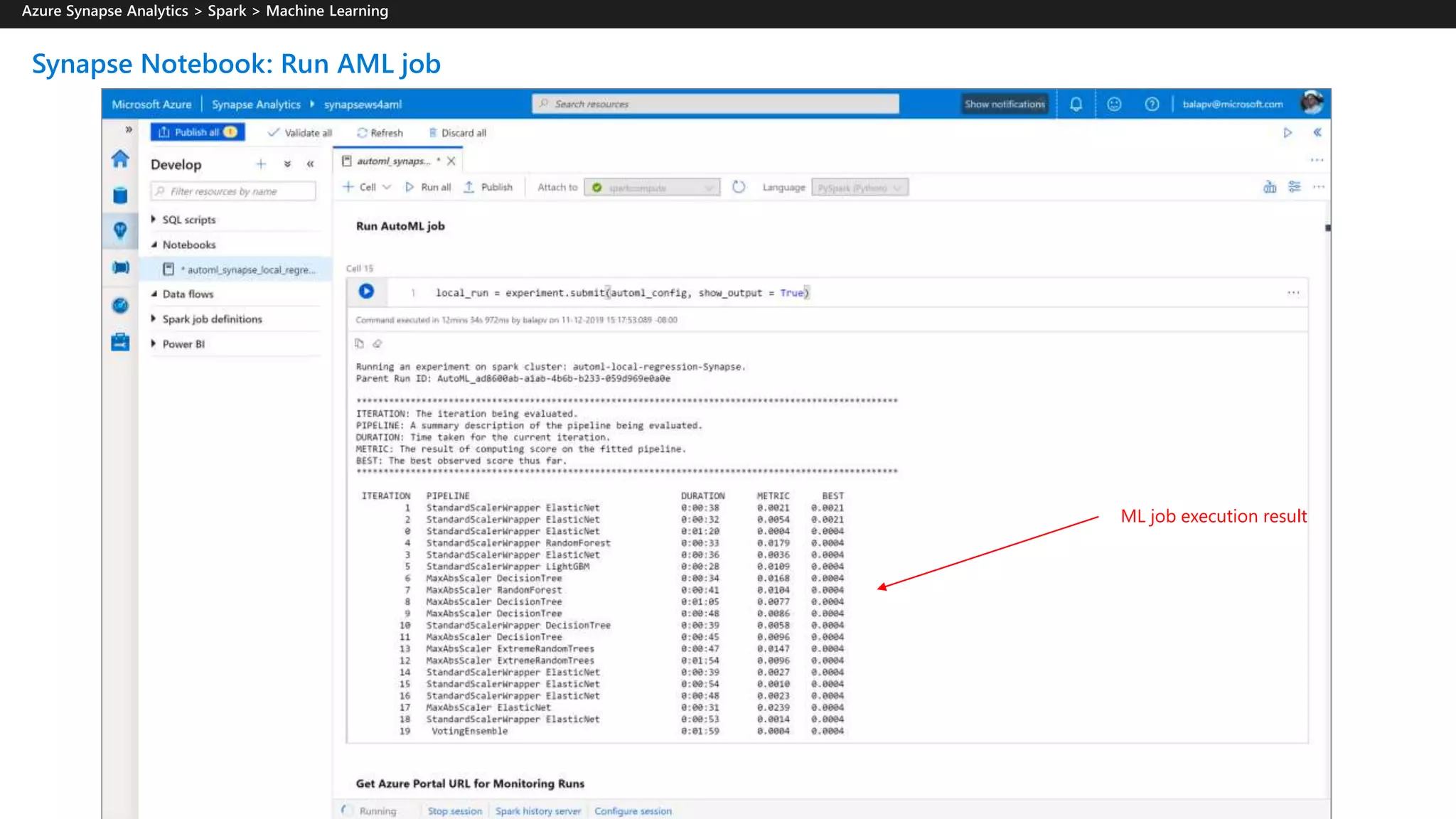This screenshot has width=1456, height=819.
Task: Click Publish all button
Action: pos(198,132)
